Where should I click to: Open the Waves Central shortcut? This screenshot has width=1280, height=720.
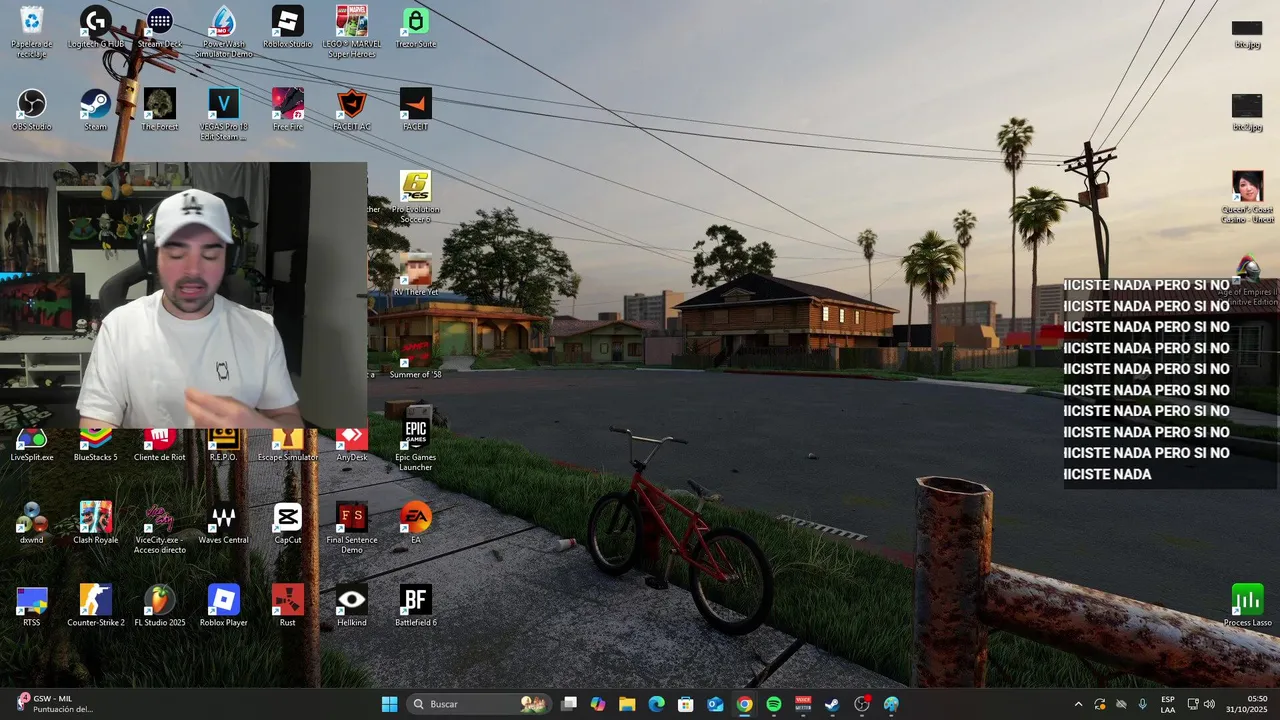pyautogui.click(x=224, y=523)
